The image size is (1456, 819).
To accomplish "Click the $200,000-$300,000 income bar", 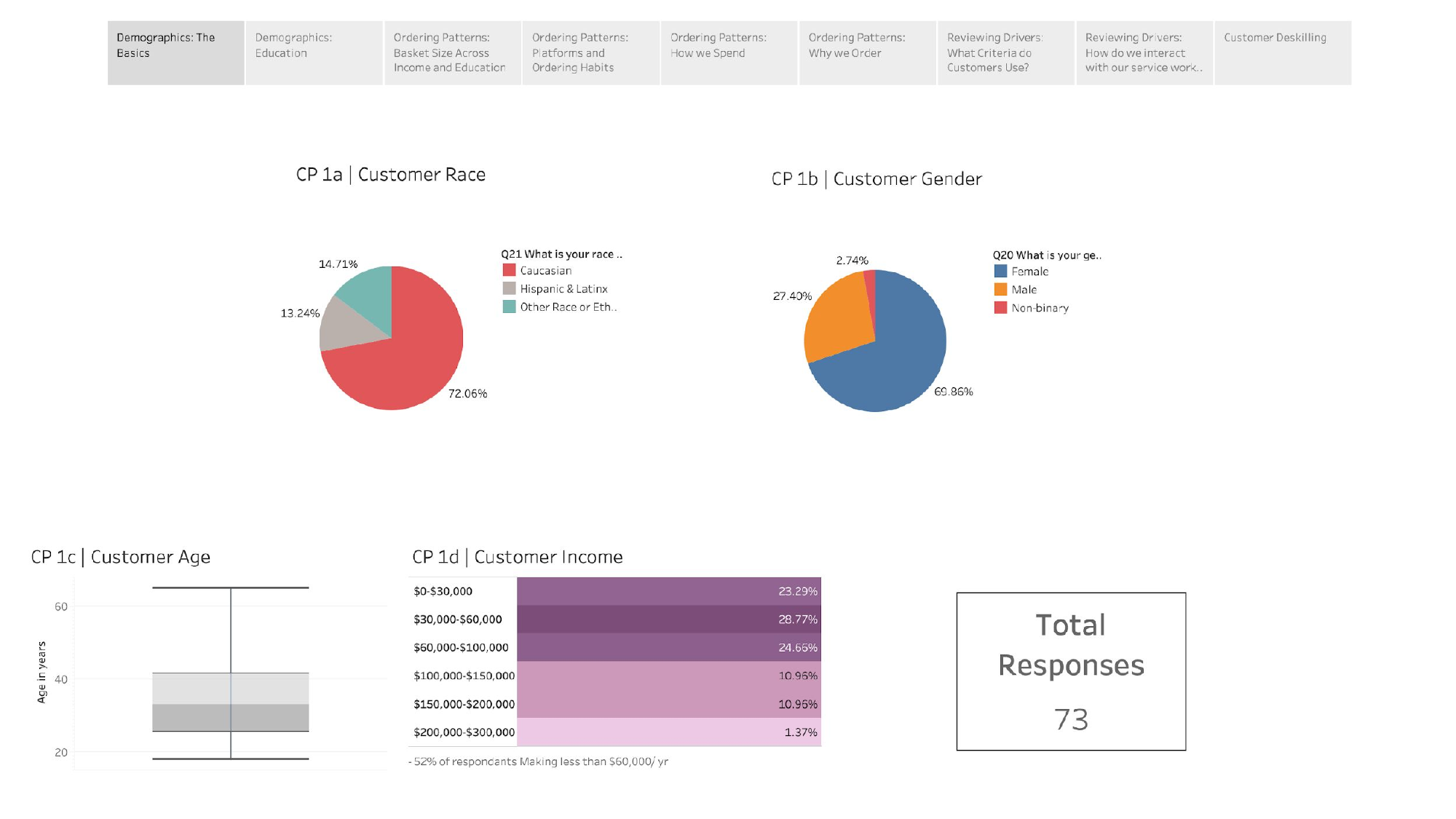I will pos(668,732).
